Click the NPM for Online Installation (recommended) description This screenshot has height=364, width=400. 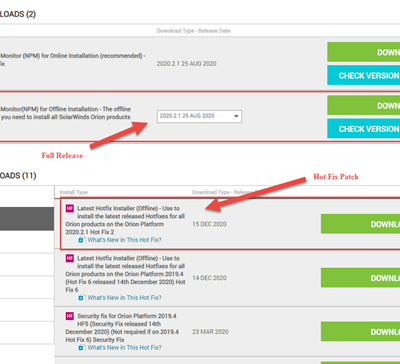pyautogui.click(x=73, y=60)
